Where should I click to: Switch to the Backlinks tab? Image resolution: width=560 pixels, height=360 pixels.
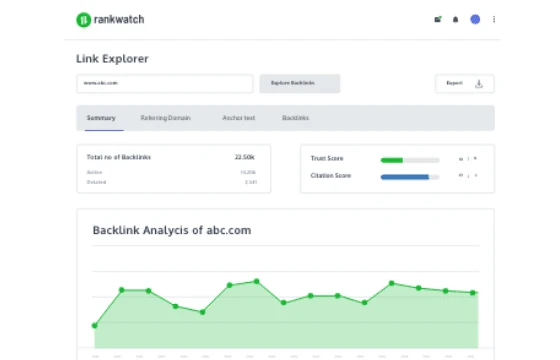[295, 118]
